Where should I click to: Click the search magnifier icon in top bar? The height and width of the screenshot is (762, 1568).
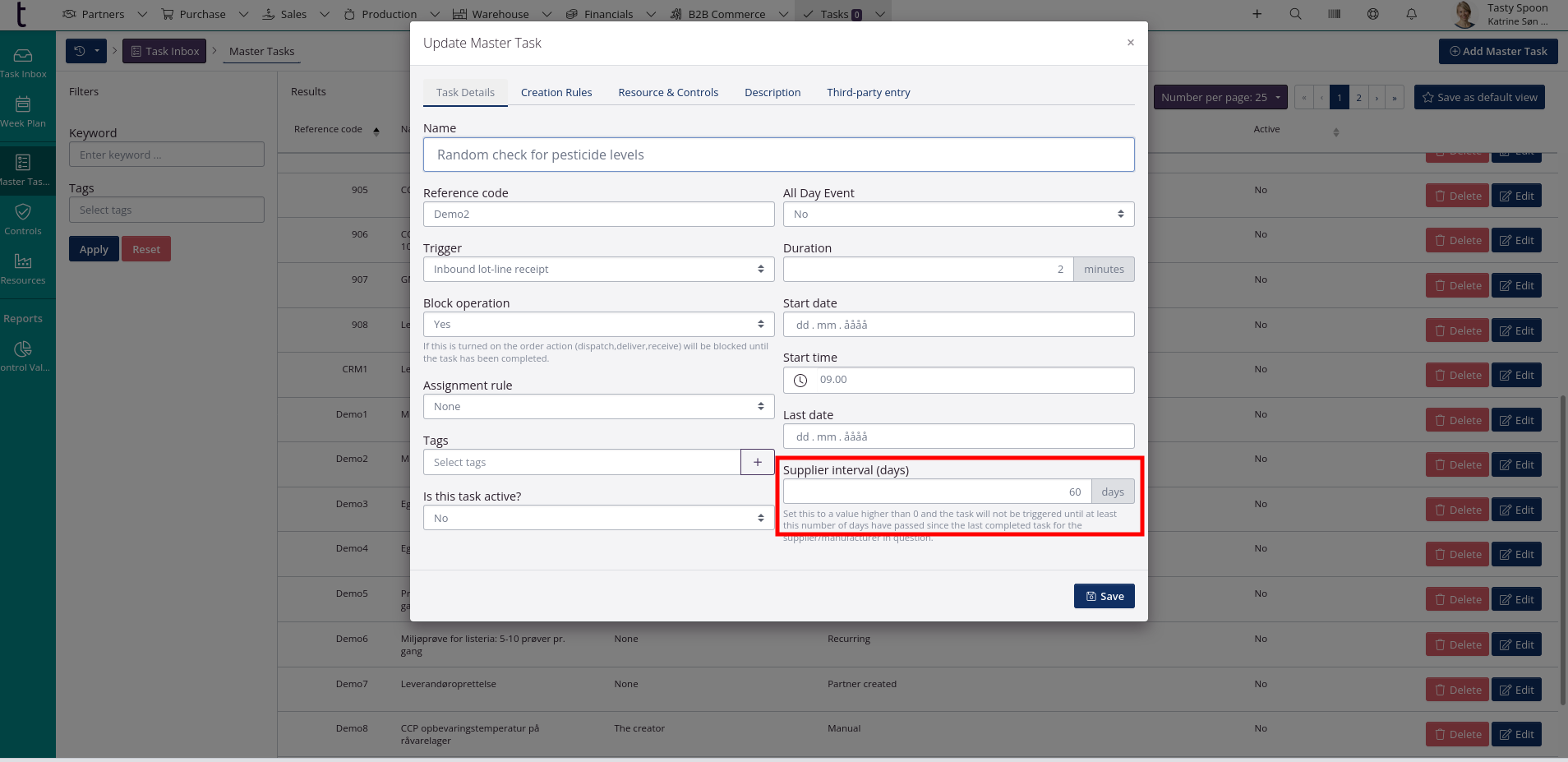(1295, 14)
